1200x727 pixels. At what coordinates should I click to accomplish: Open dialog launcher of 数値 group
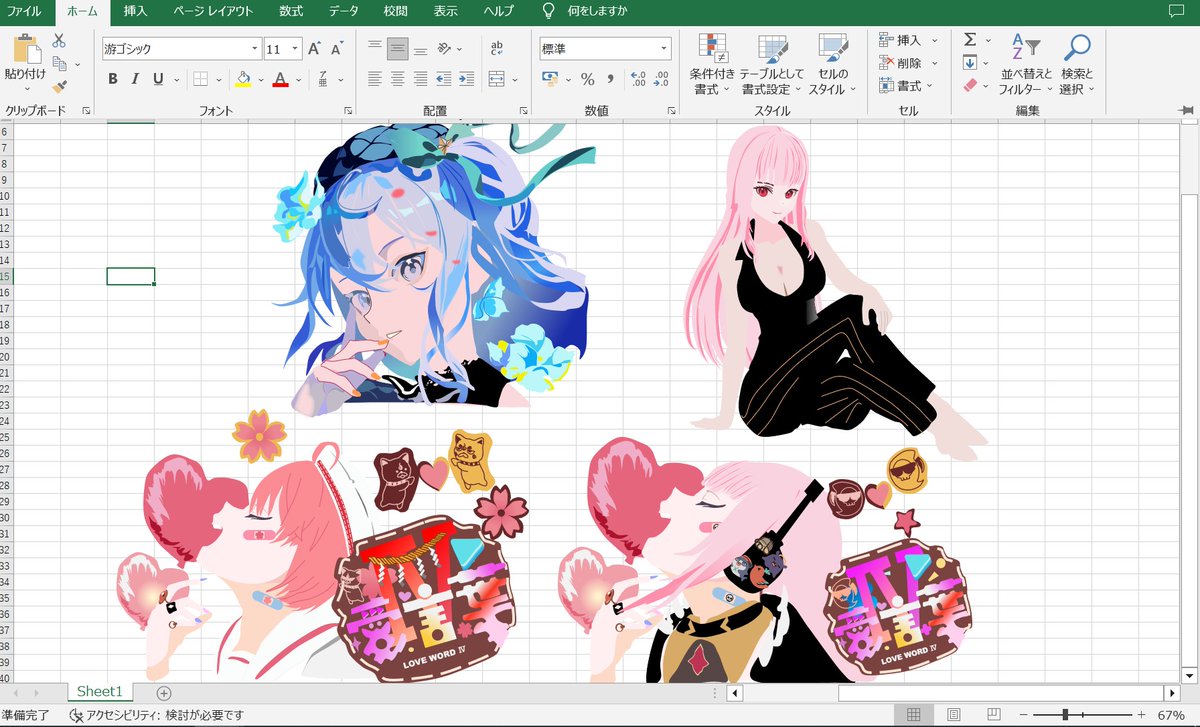(672, 111)
